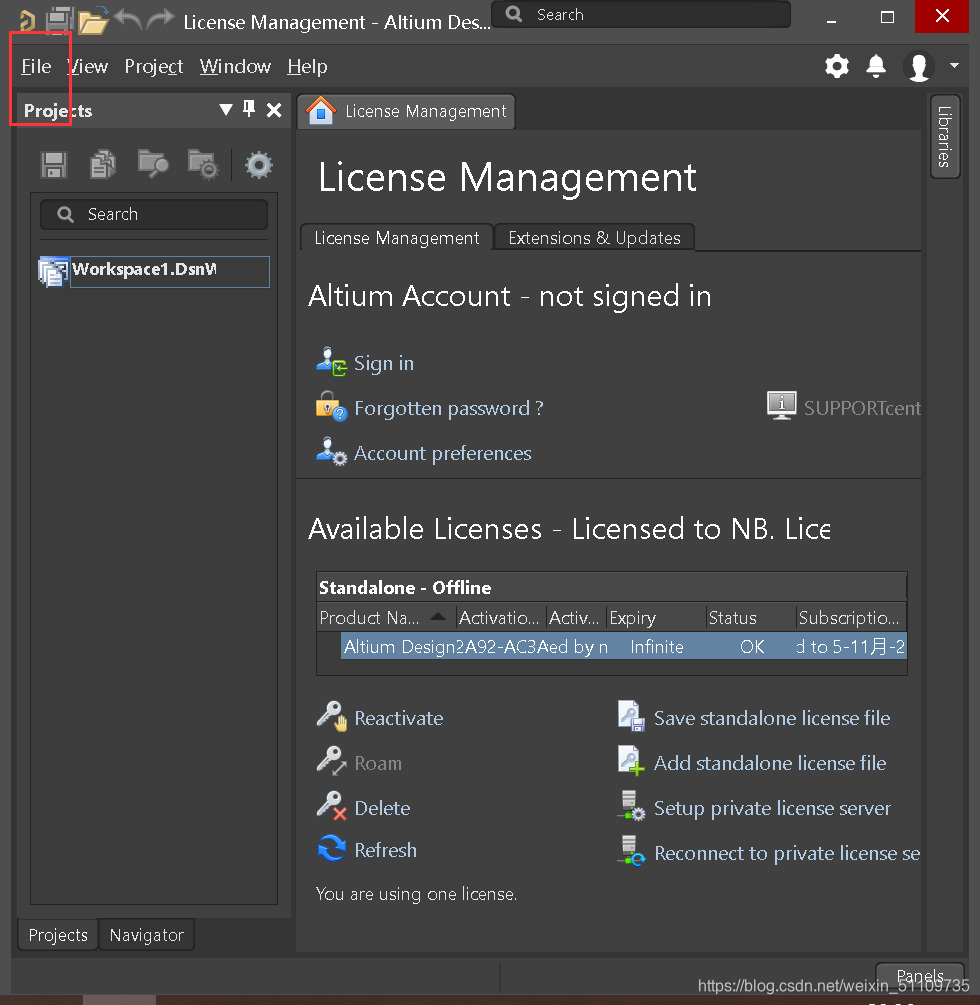Image resolution: width=980 pixels, height=1005 pixels.
Task: Open the File menu
Action: (x=36, y=66)
